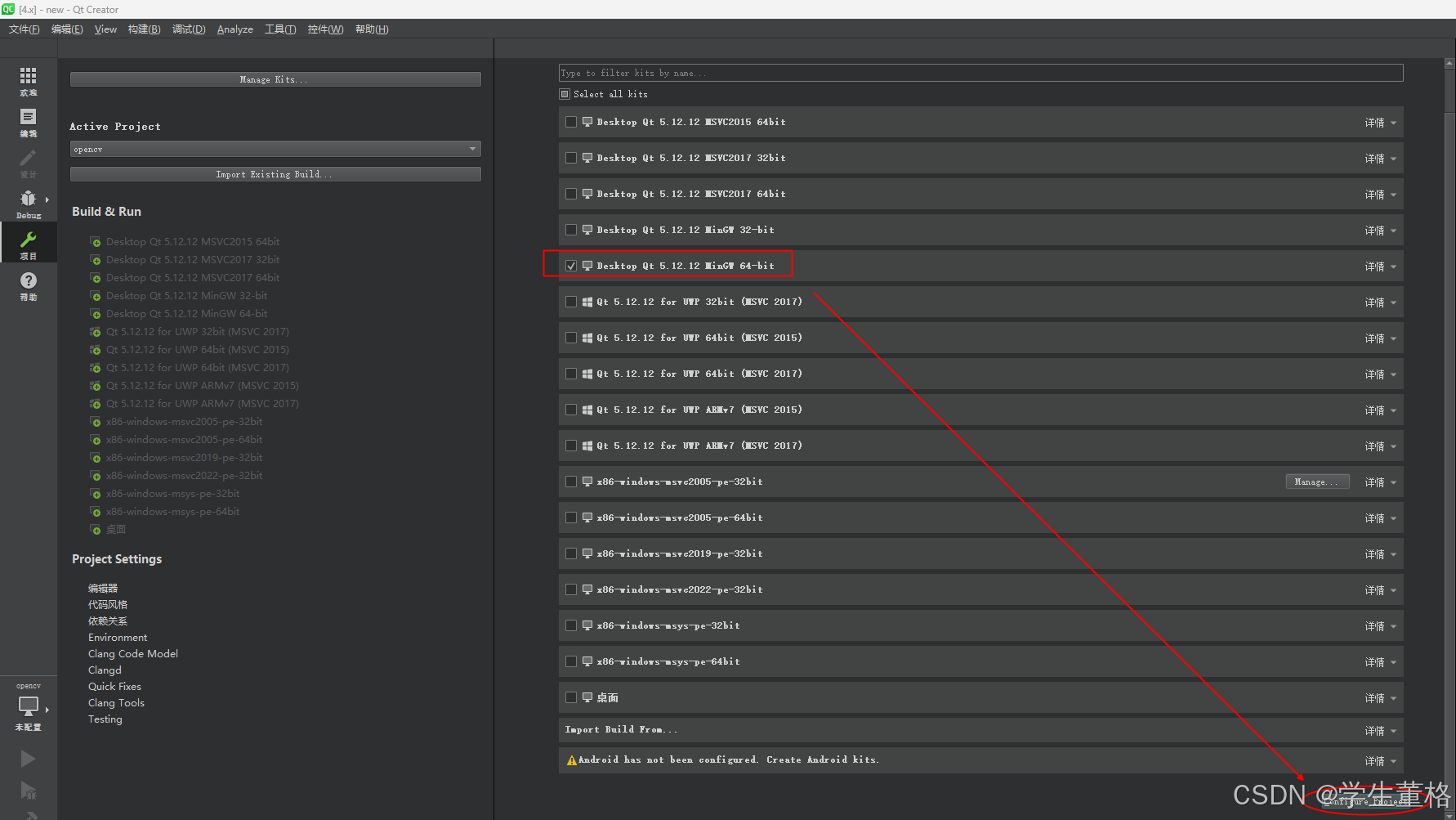Open the 文件(F) menu
1456x820 pixels.
[x=24, y=29]
